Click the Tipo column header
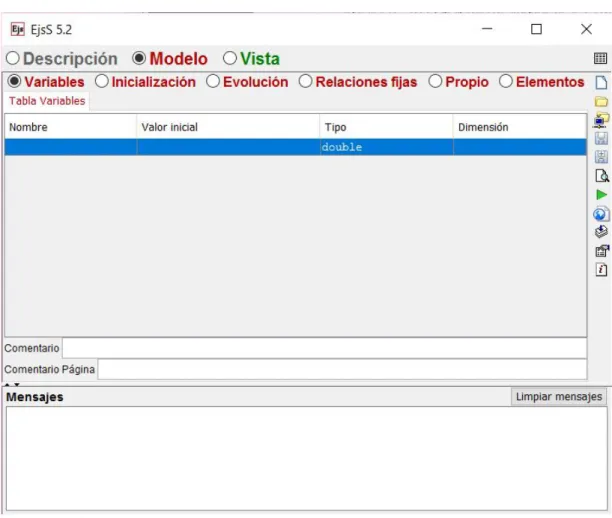Image resolution: width=612 pixels, height=518 pixels. coord(386,127)
